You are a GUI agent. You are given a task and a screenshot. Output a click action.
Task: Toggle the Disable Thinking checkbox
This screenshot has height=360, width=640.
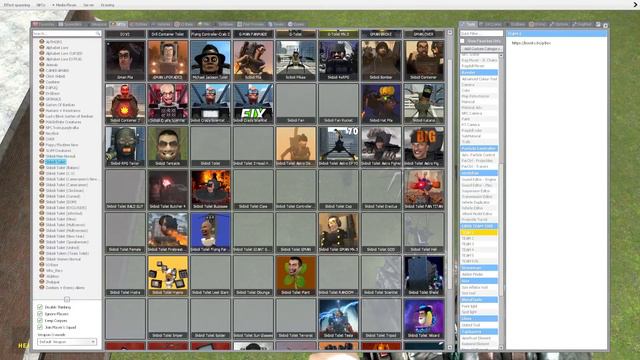pos(40,307)
